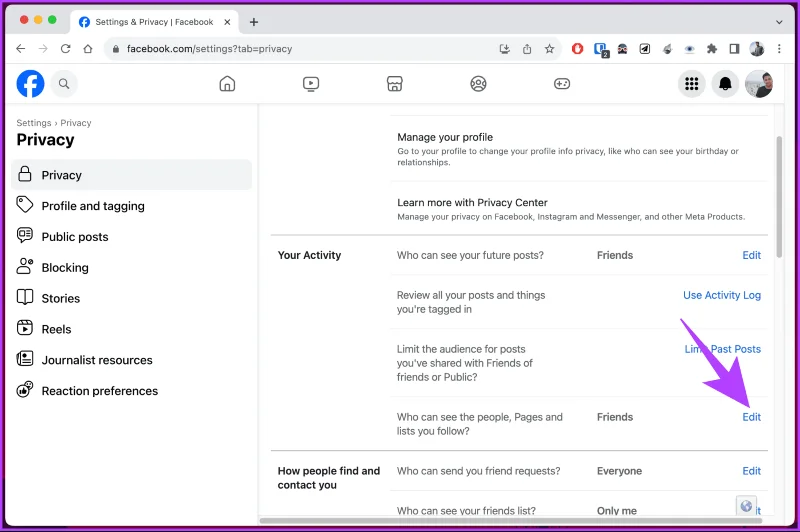The height and width of the screenshot is (532, 800).
Task: Open the red Opera-style extension icon
Action: 577,49
